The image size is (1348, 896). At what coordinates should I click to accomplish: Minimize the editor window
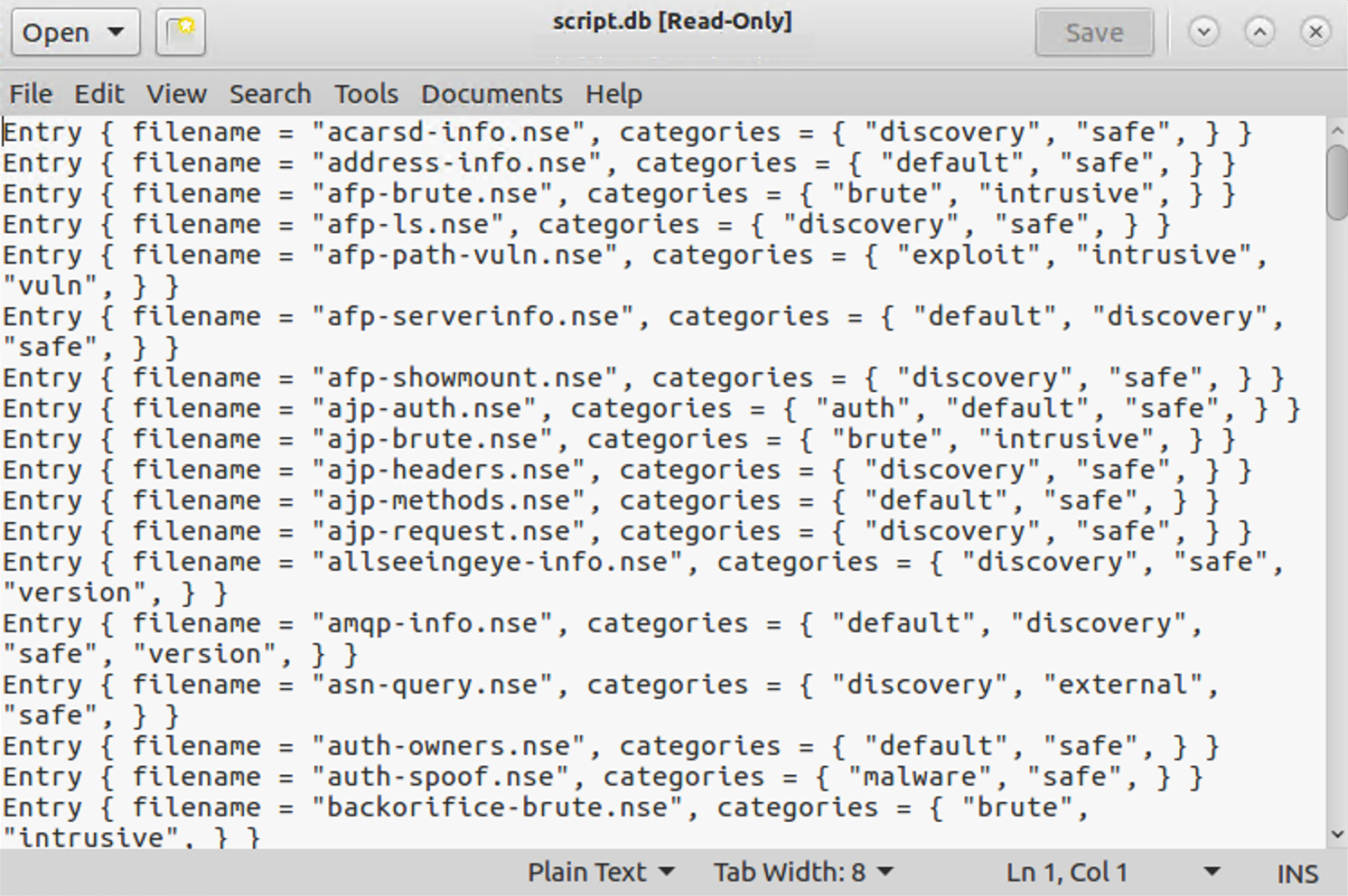[1203, 32]
